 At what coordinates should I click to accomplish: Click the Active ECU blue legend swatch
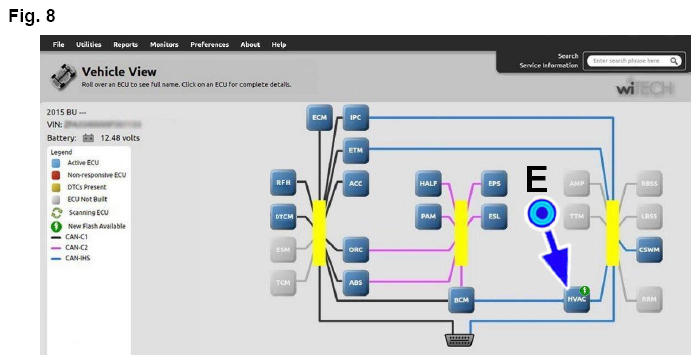(56, 163)
